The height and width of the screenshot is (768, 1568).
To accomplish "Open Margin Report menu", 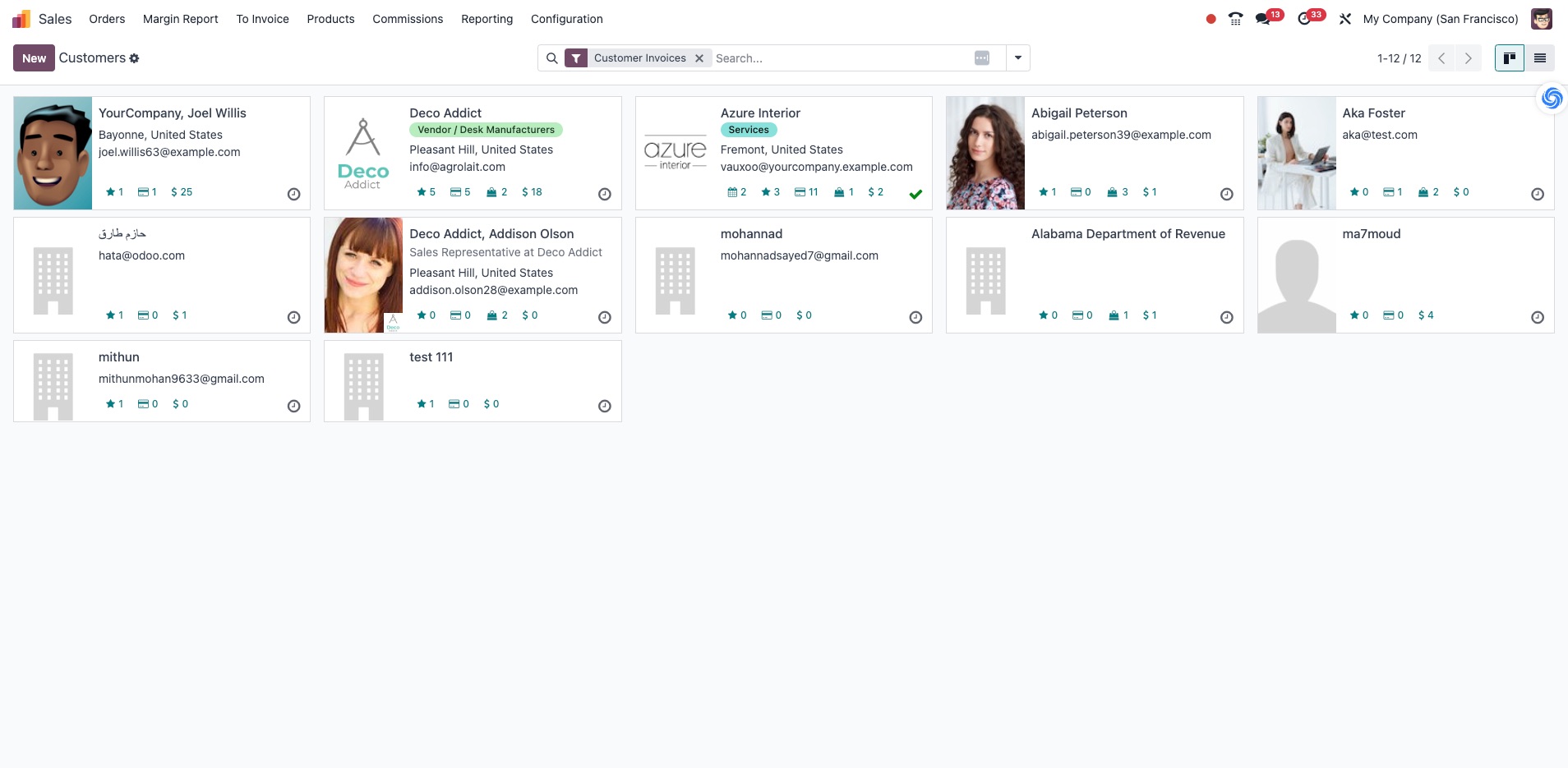I will coord(181,19).
